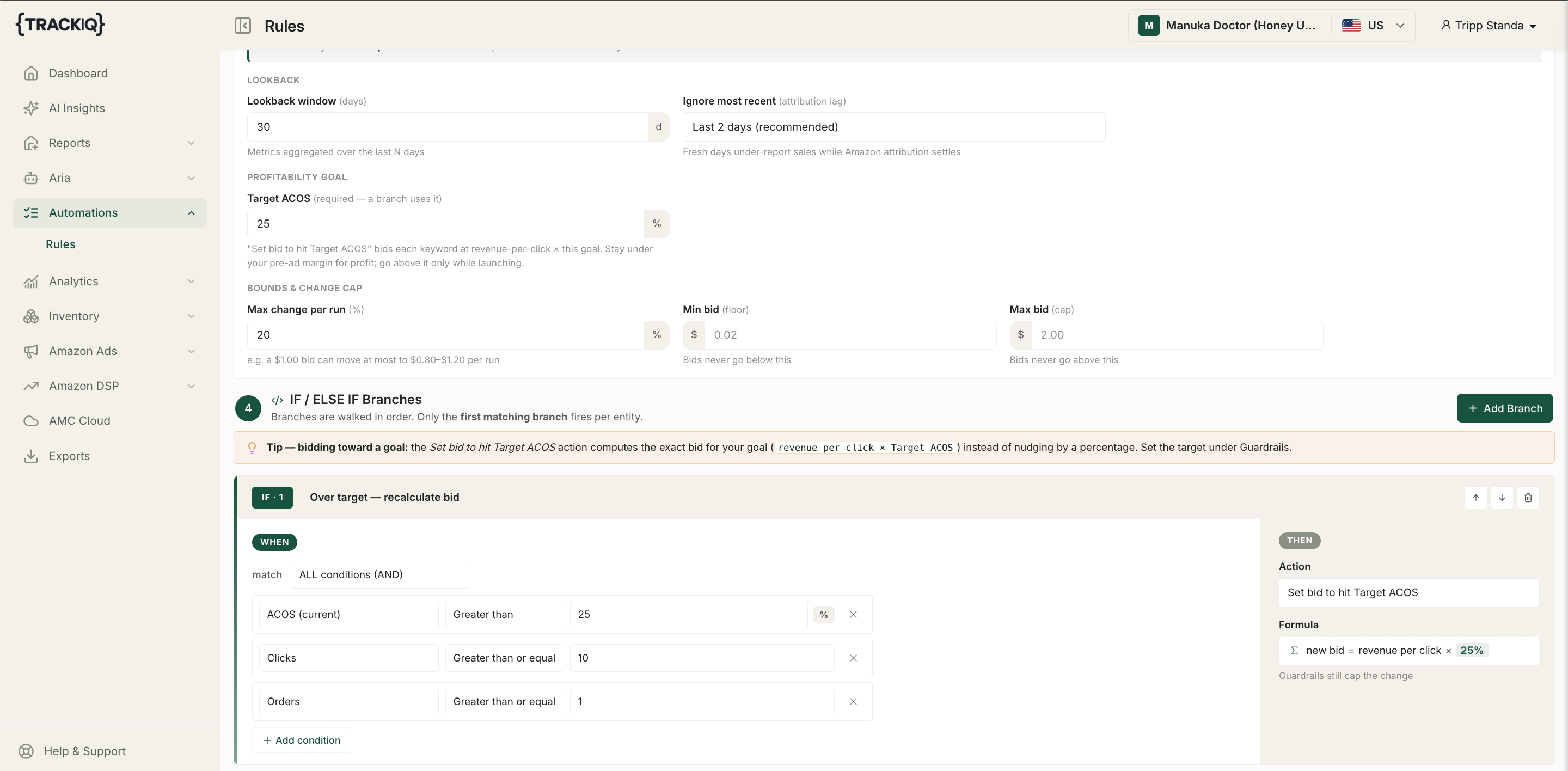Edit the Lookback window days field
The height and width of the screenshot is (771, 1568).
(448, 126)
